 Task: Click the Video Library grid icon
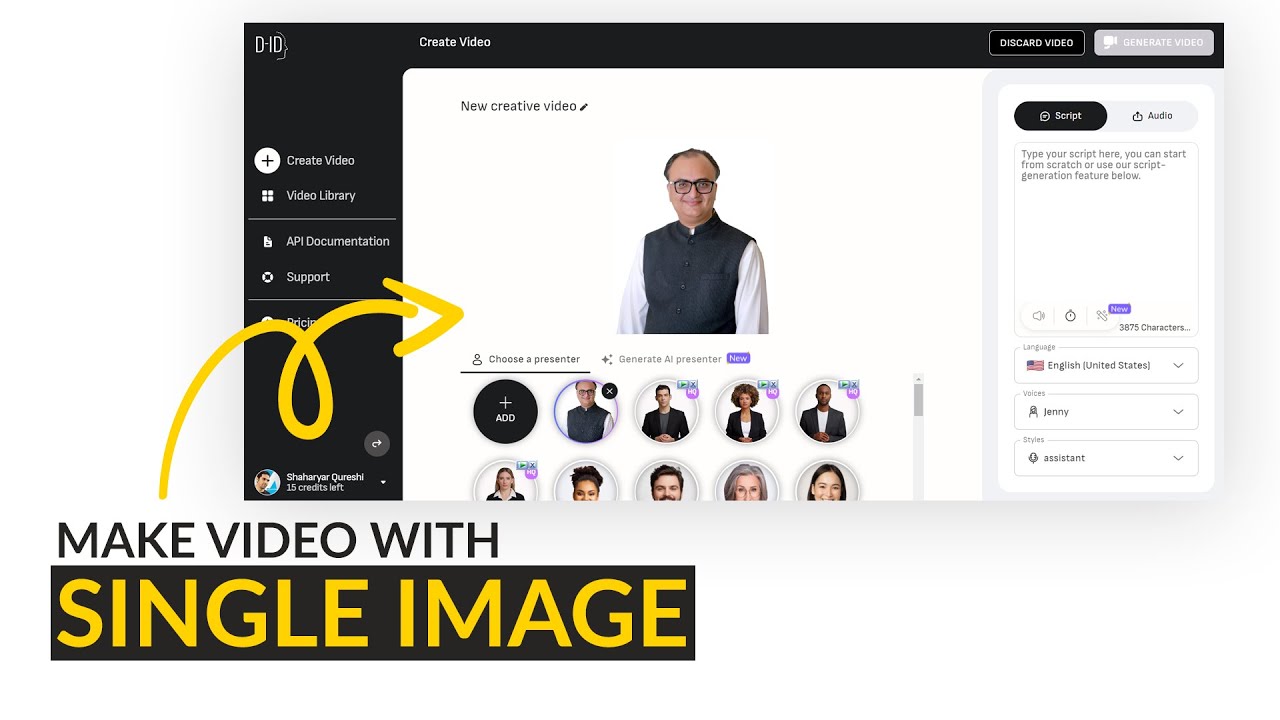(267, 196)
